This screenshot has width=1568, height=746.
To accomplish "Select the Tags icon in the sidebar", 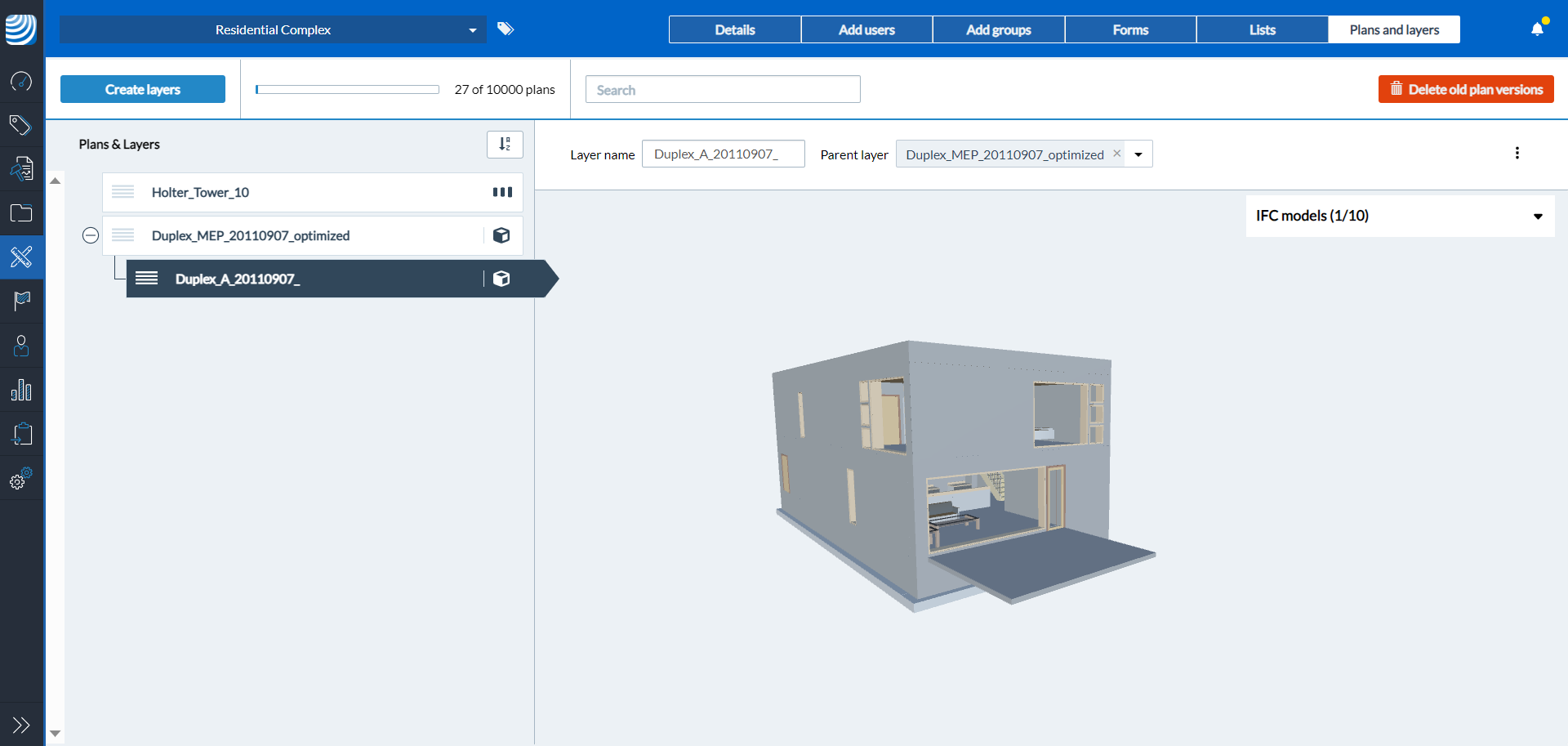I will tap(21, 125).
